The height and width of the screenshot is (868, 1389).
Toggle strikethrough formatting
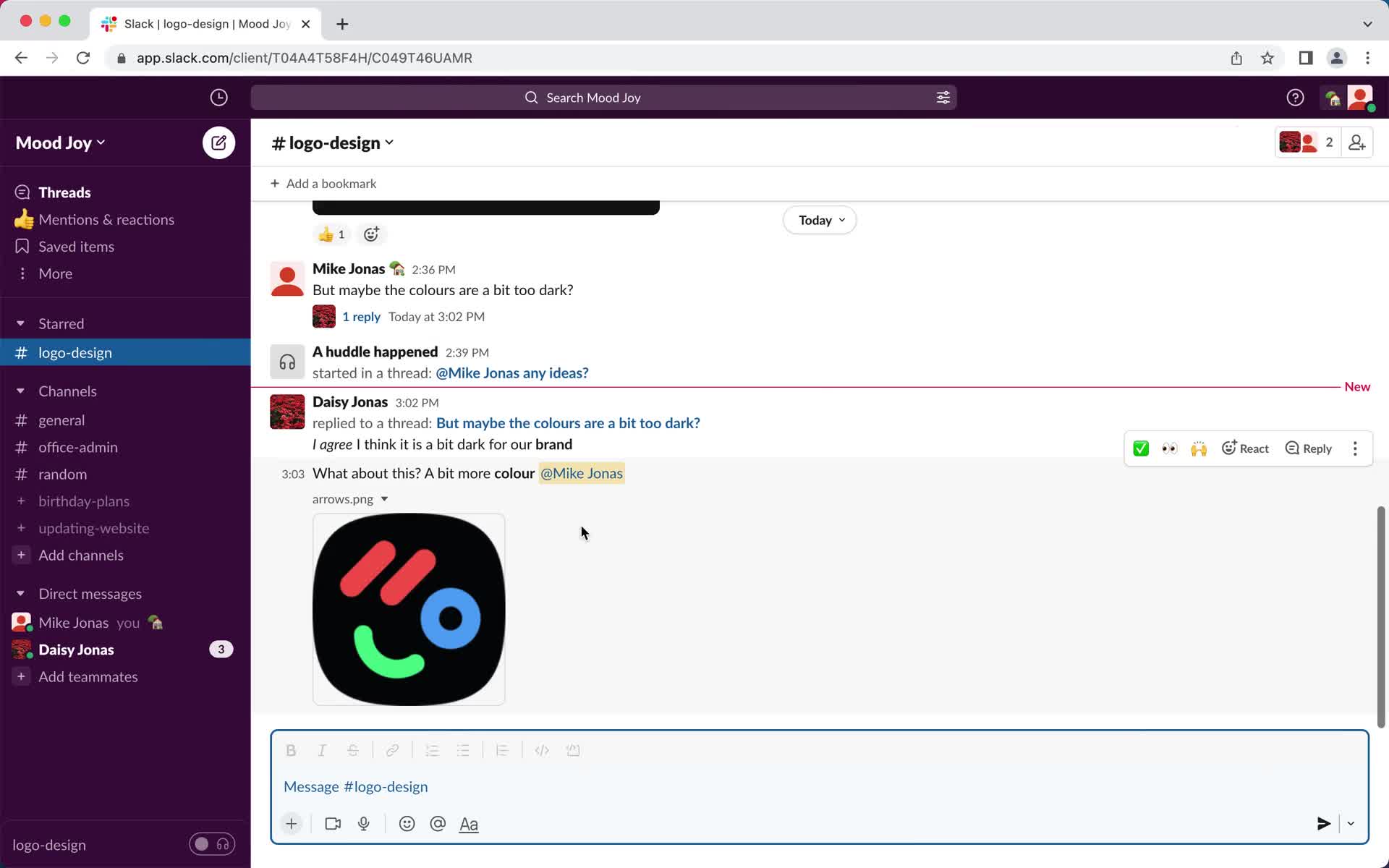[x=353, y=750]
